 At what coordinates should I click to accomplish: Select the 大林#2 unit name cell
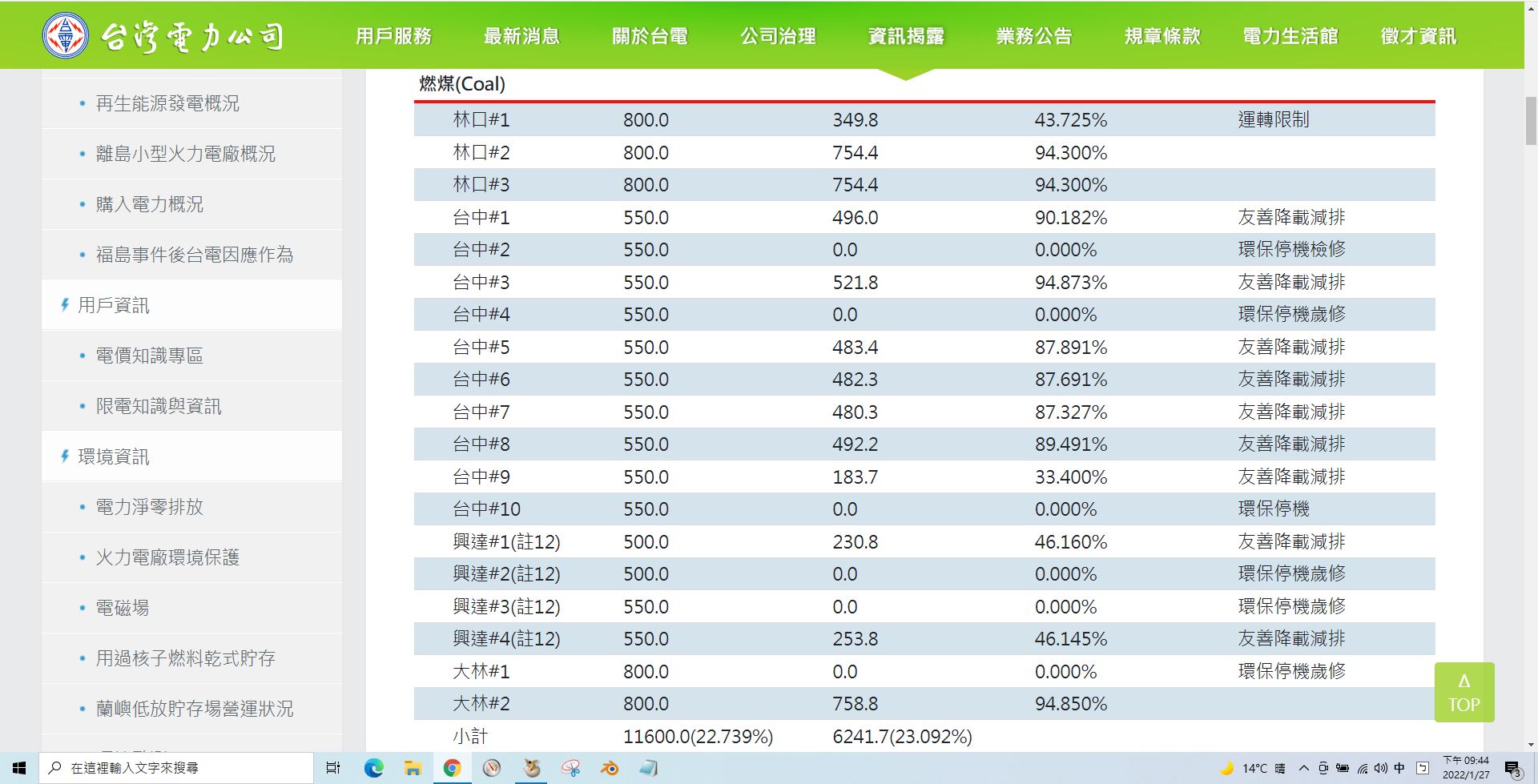point(481,704)
